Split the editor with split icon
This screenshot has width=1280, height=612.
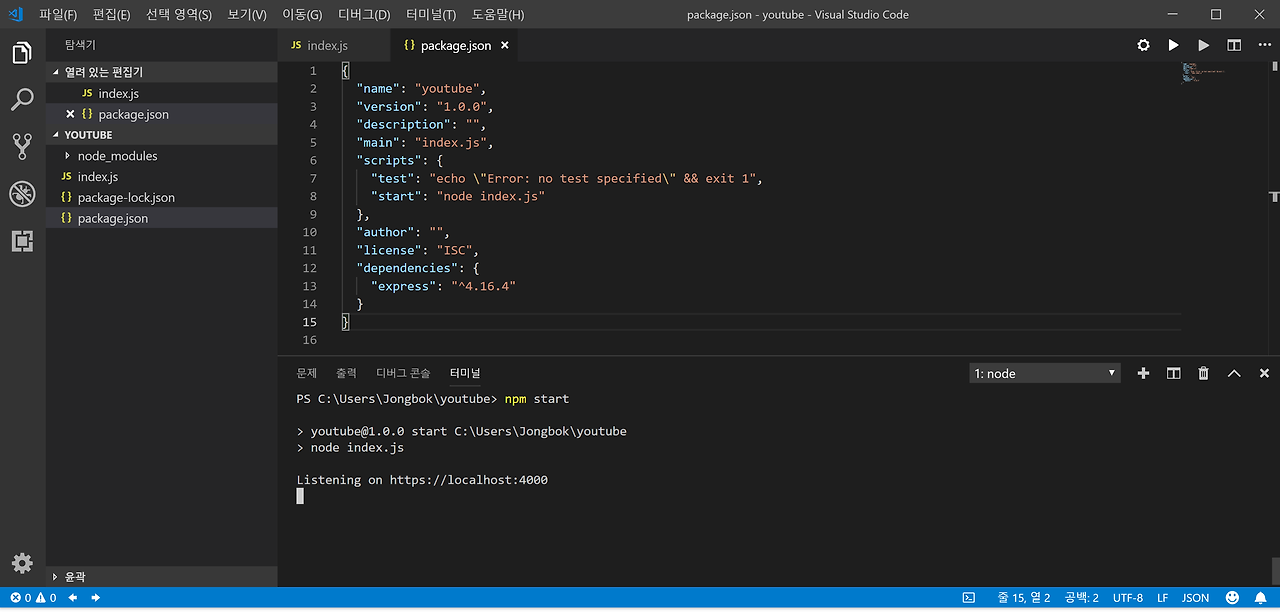pyautogui.click(x=1234, y=45)
